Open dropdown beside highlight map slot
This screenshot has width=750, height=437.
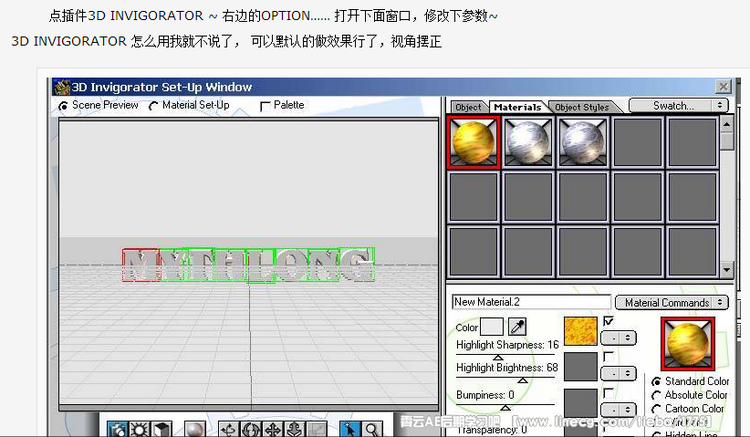click(x=618, y=373)
